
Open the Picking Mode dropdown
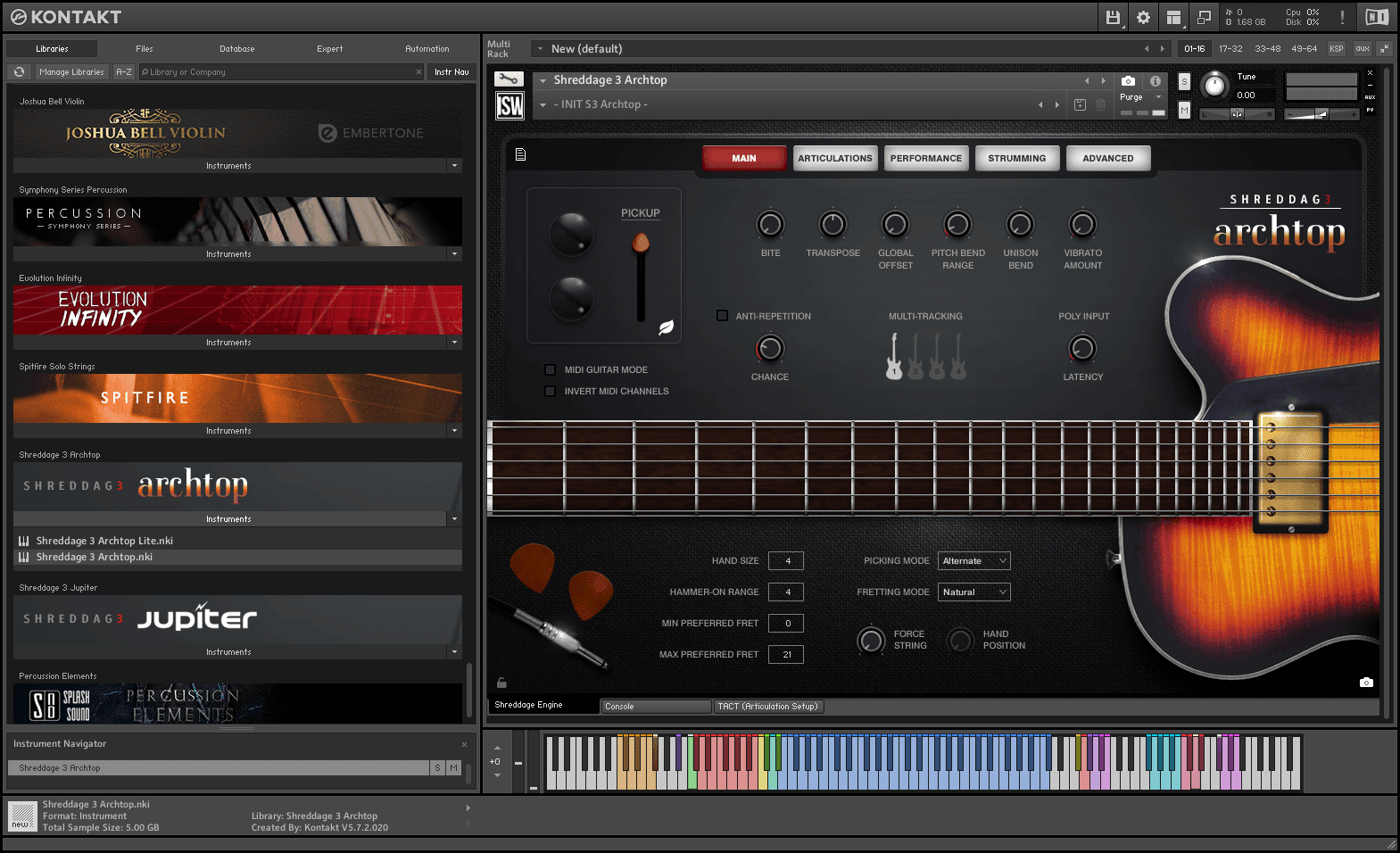pyautogui.click(x=973, y=561)
